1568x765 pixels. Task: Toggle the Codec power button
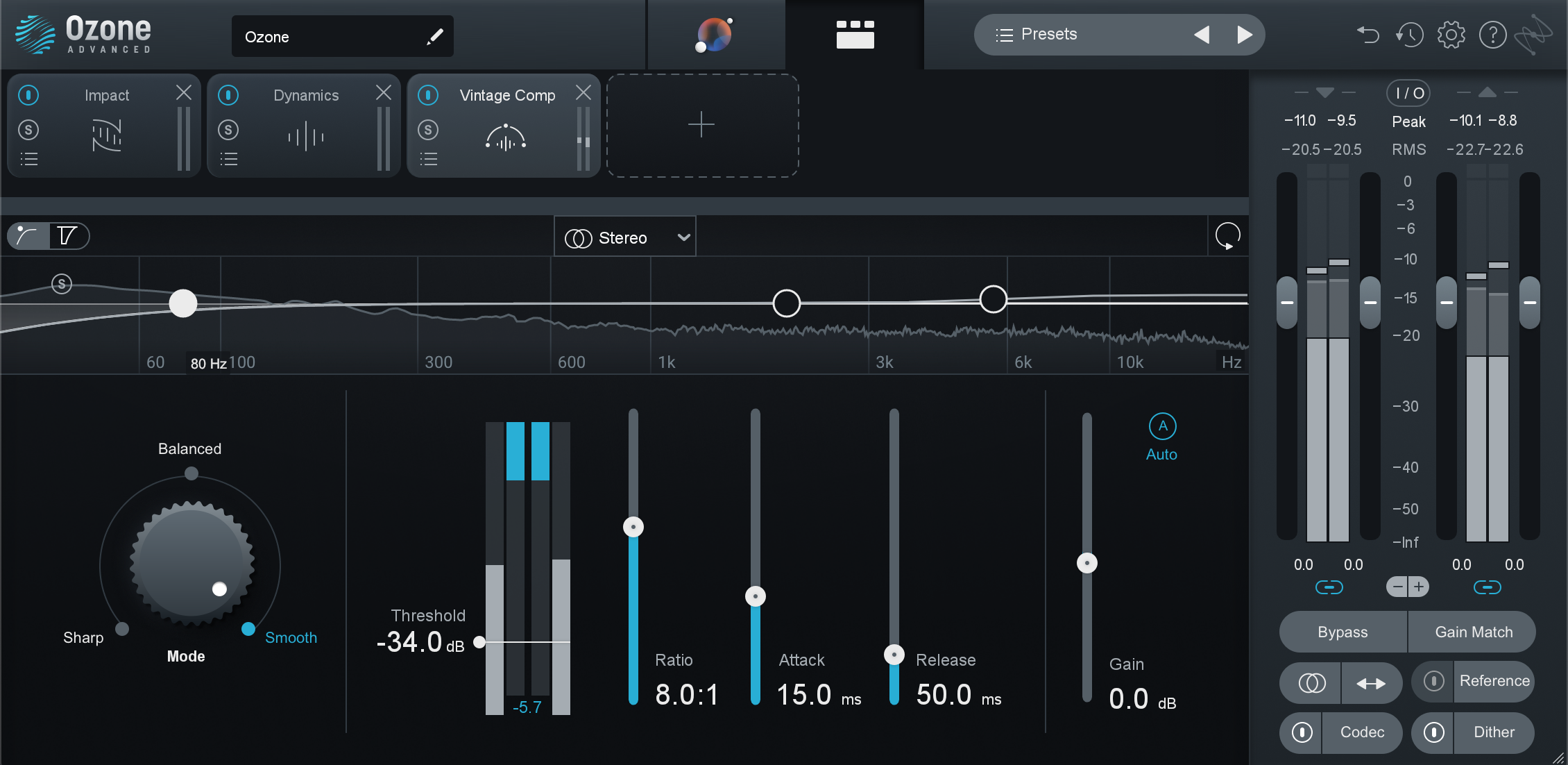point(1302,732)
